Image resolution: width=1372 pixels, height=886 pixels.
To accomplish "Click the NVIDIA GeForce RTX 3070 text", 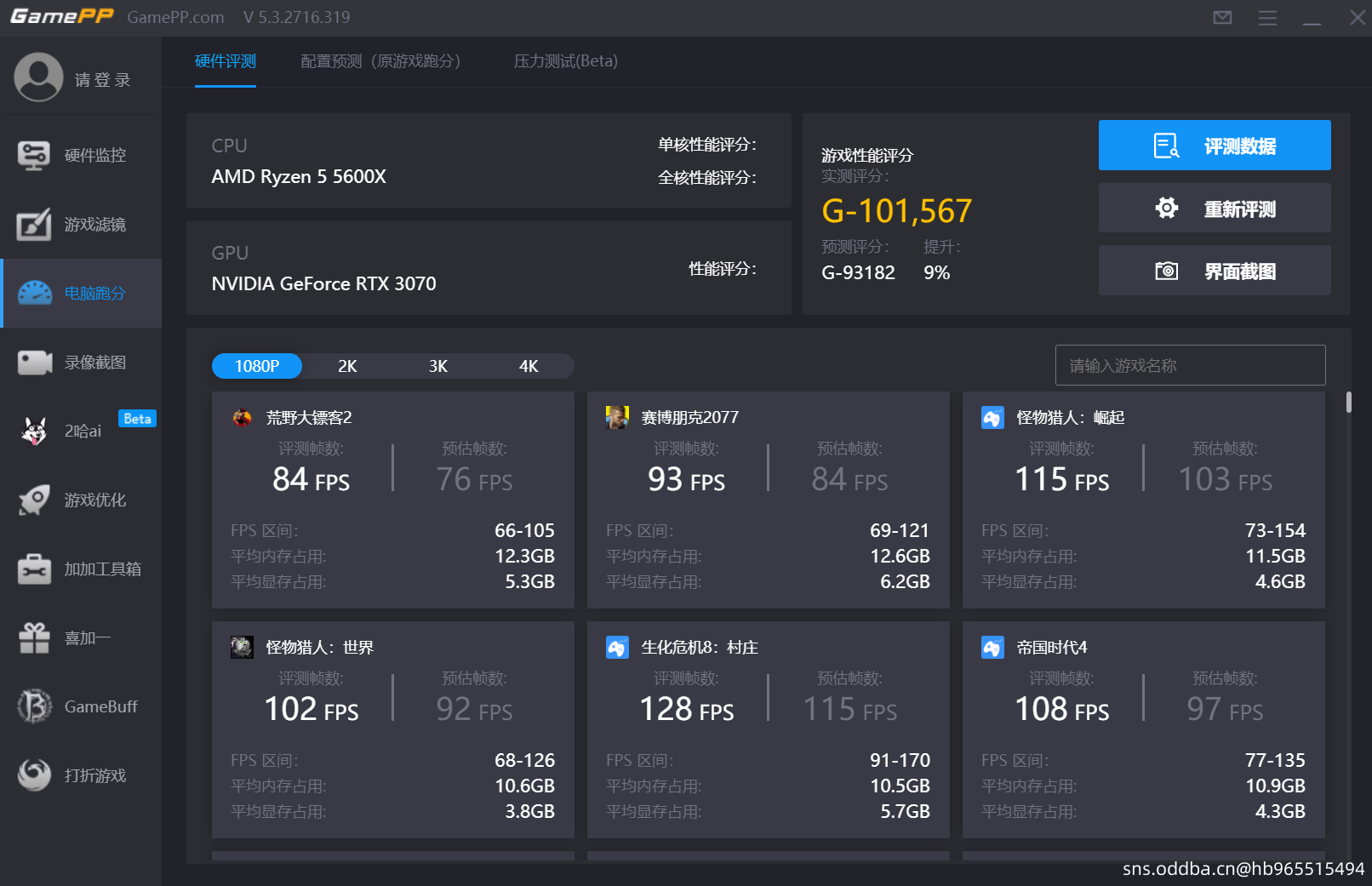I will pyautogui.click(x=323, y=284).
